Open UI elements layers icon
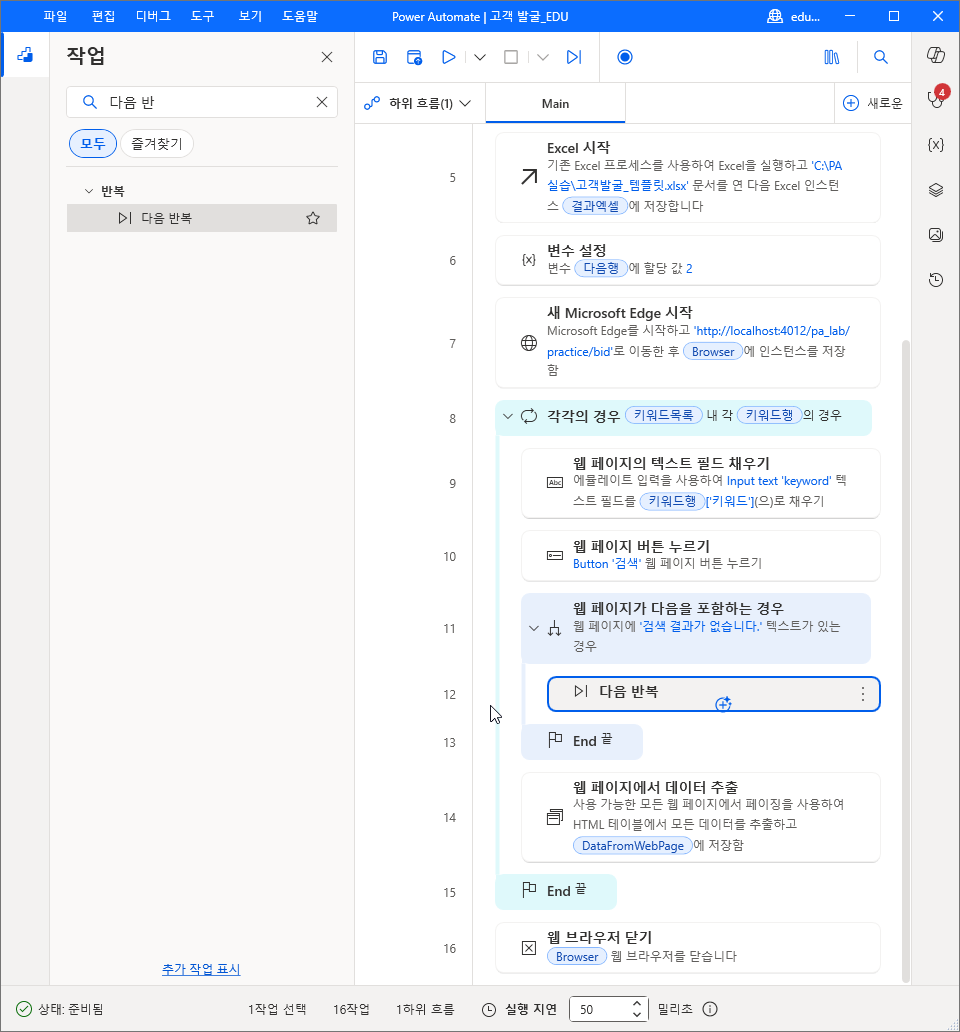This screenshot has width=960, height=1032. click(936, 190)
